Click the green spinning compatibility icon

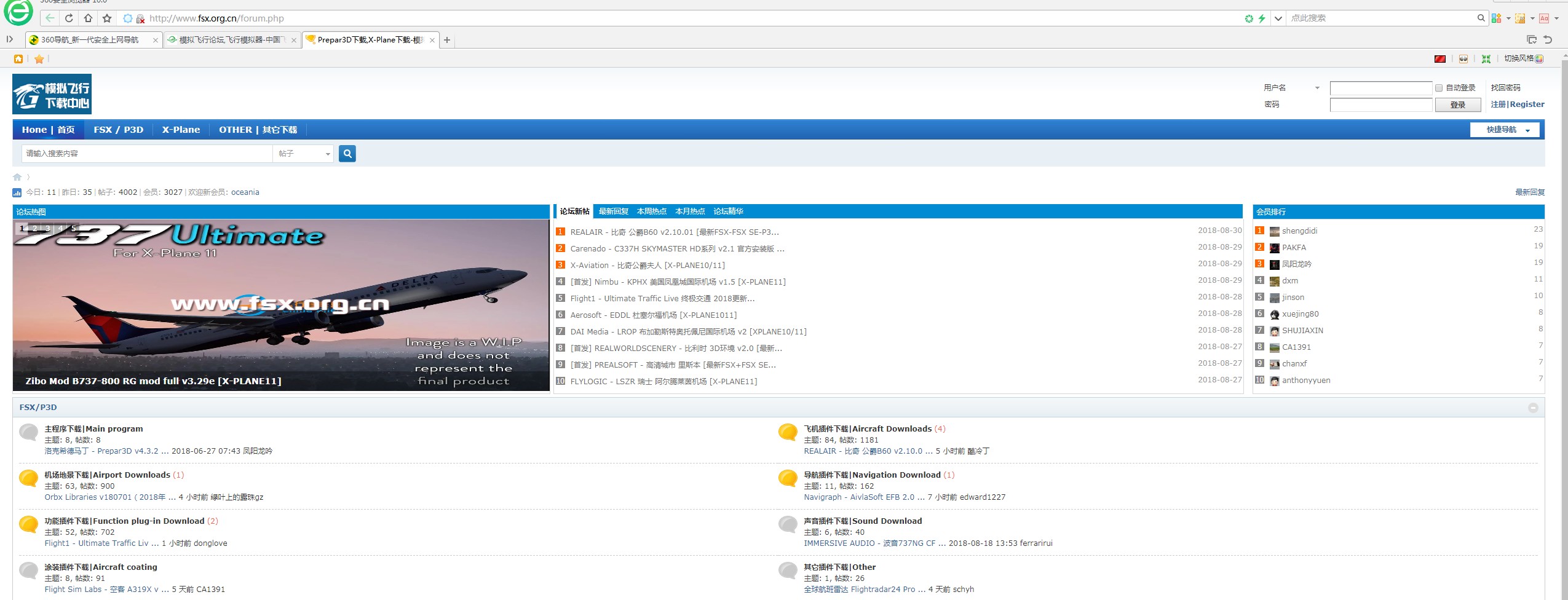pos(1249,18)
